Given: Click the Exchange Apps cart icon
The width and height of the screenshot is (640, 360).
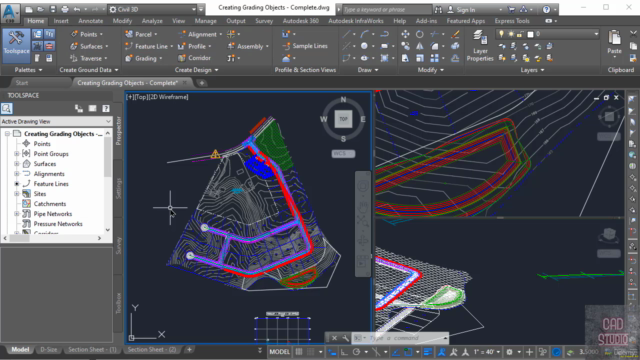Looking at the screenshot, I should (x=511, y=9).
